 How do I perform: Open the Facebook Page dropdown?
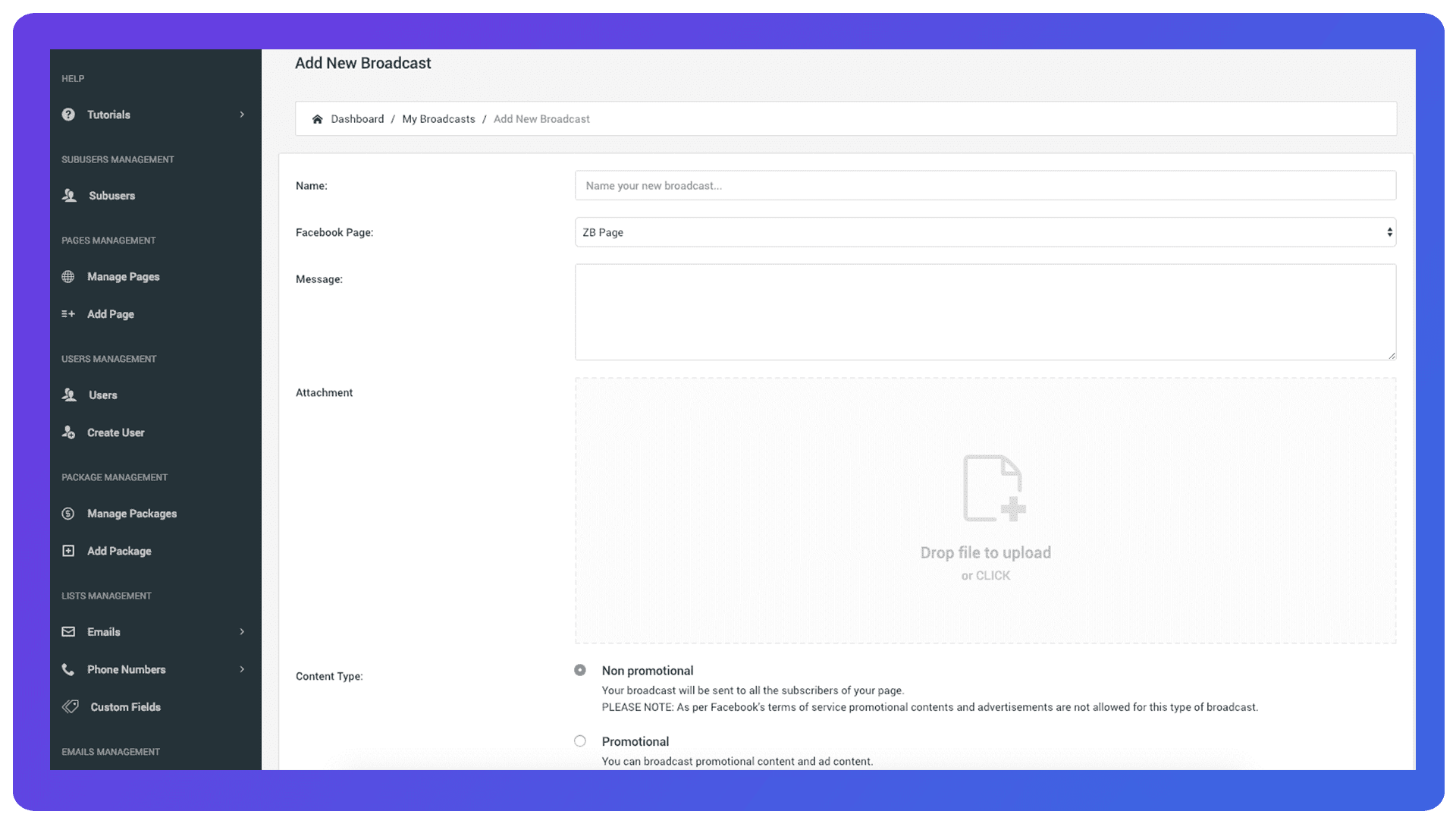tap(984, 232)
